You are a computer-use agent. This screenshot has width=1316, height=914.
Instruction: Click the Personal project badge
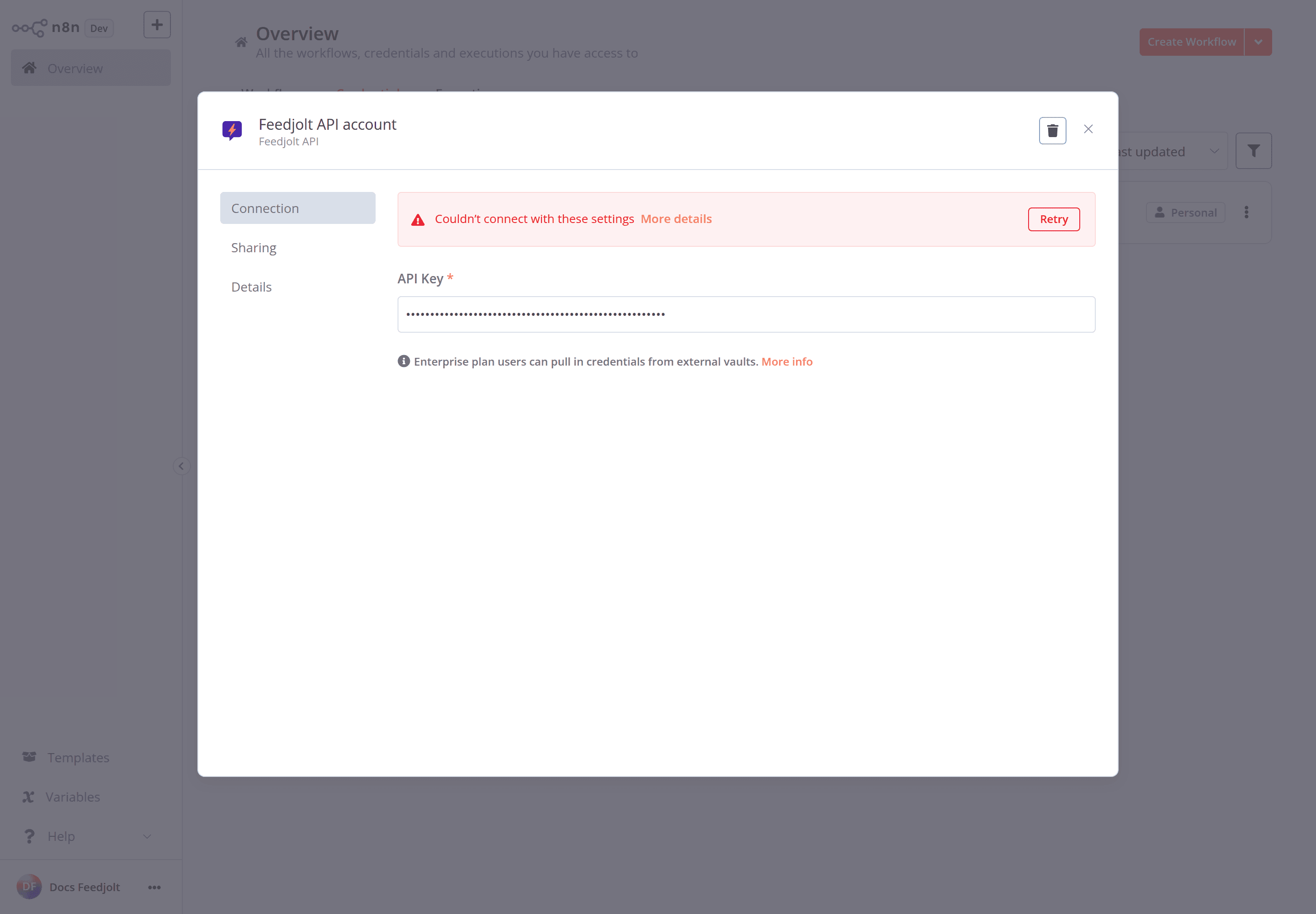pyautogui.click(x=1185, y=213)
